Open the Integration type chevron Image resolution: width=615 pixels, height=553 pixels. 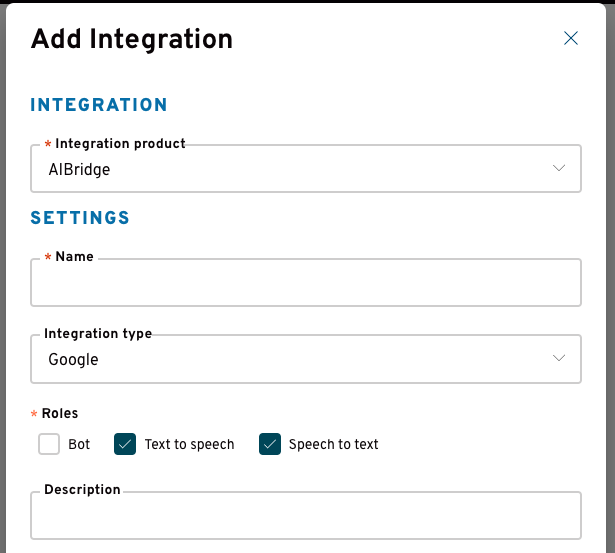point(559,358)
